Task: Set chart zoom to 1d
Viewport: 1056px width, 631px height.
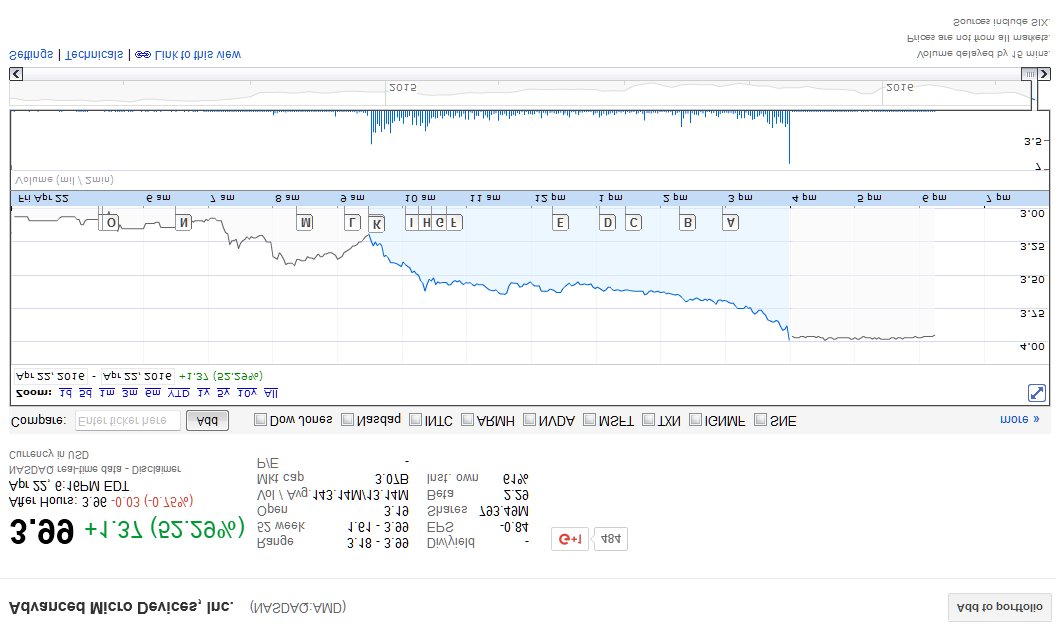Action: 65,393
